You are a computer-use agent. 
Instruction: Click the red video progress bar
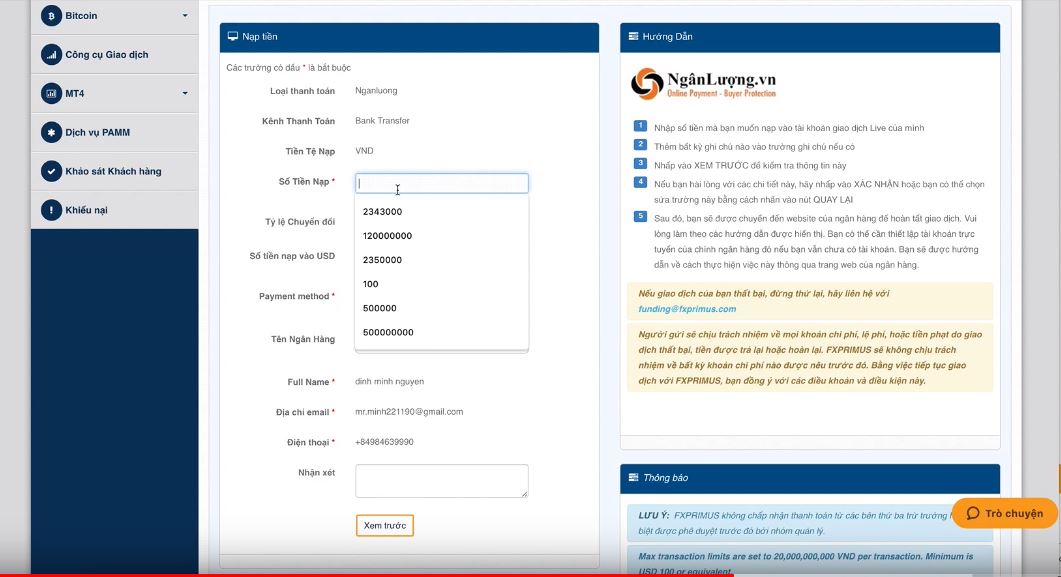(x=367, y=575)
